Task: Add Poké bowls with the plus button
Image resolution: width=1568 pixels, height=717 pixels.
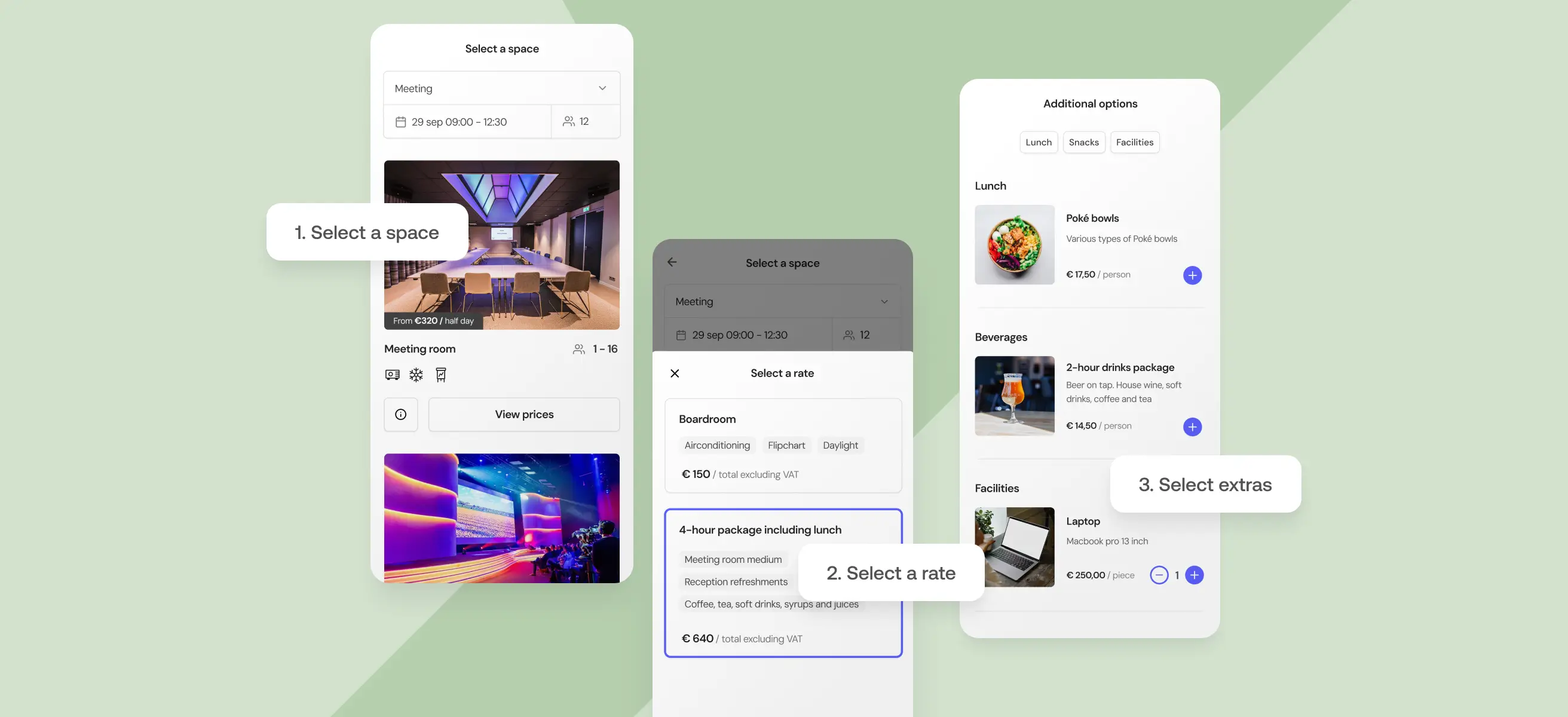Action: (x=1192, y=275)
